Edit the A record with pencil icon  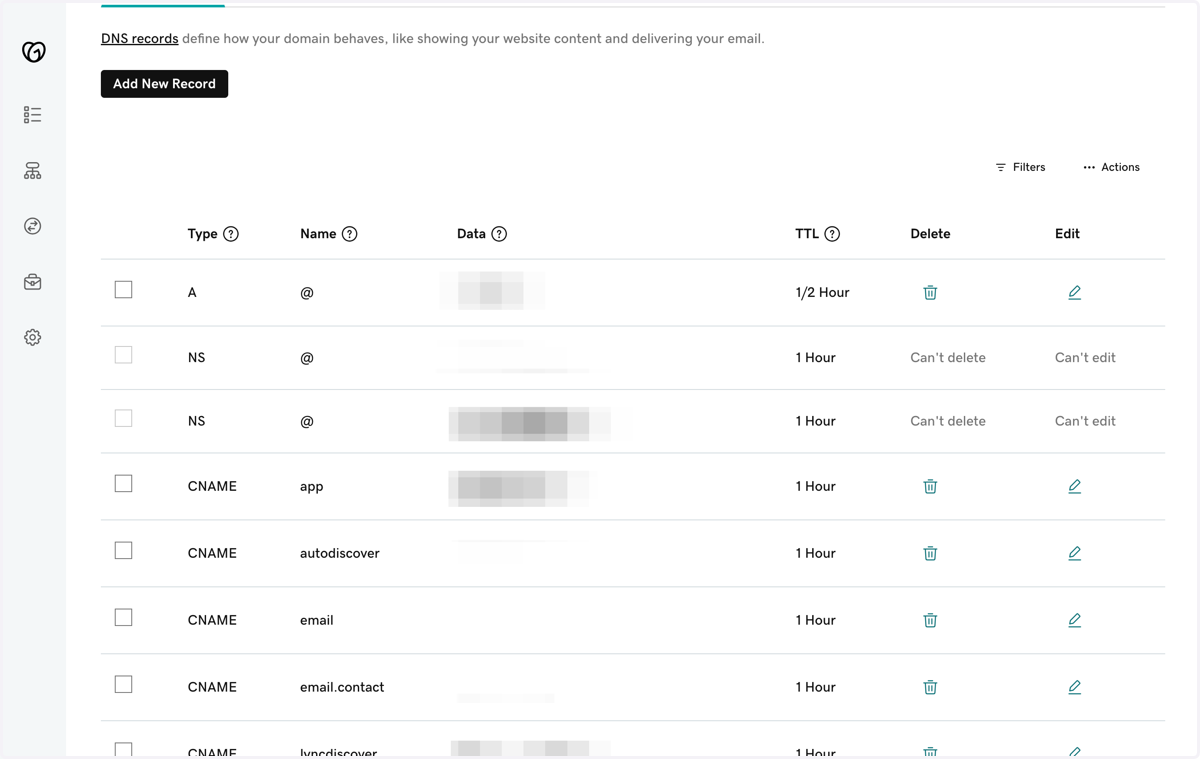pyautogui.click(x=1074, y=292)
